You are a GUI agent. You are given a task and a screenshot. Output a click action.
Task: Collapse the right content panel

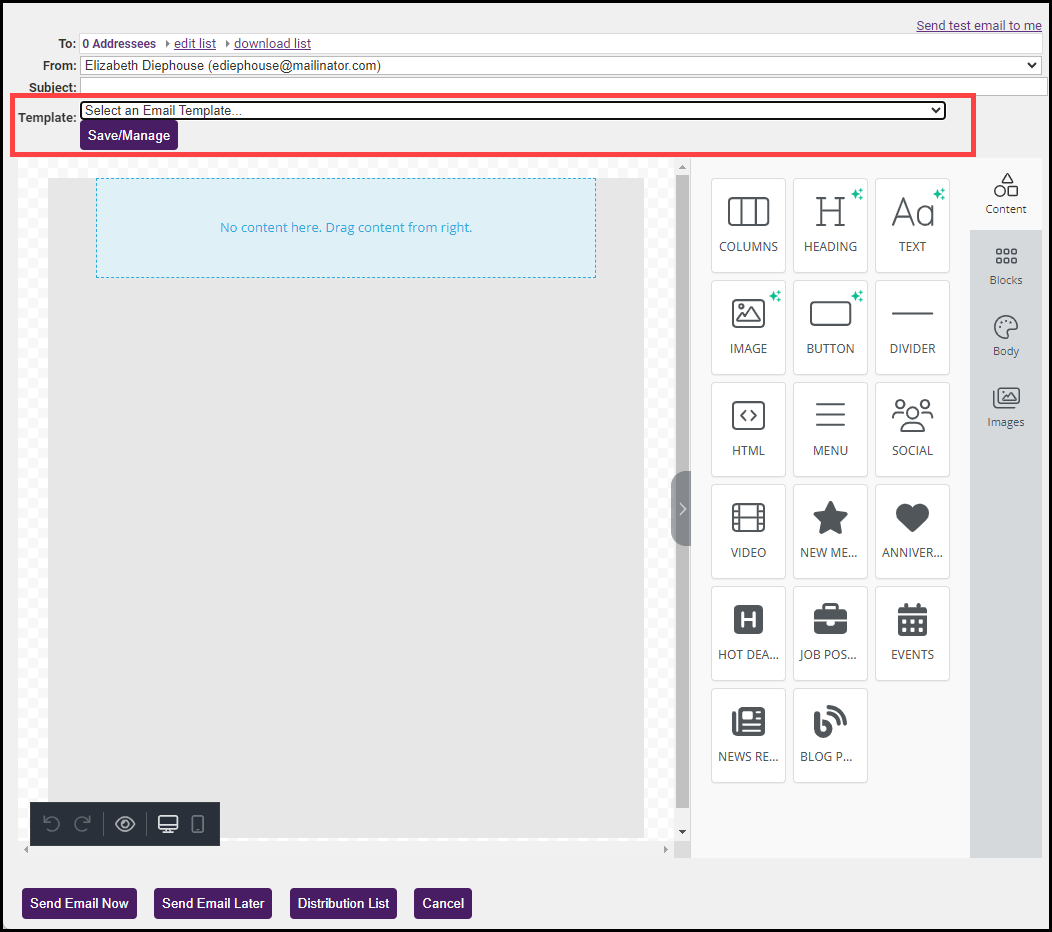(682, 508)
